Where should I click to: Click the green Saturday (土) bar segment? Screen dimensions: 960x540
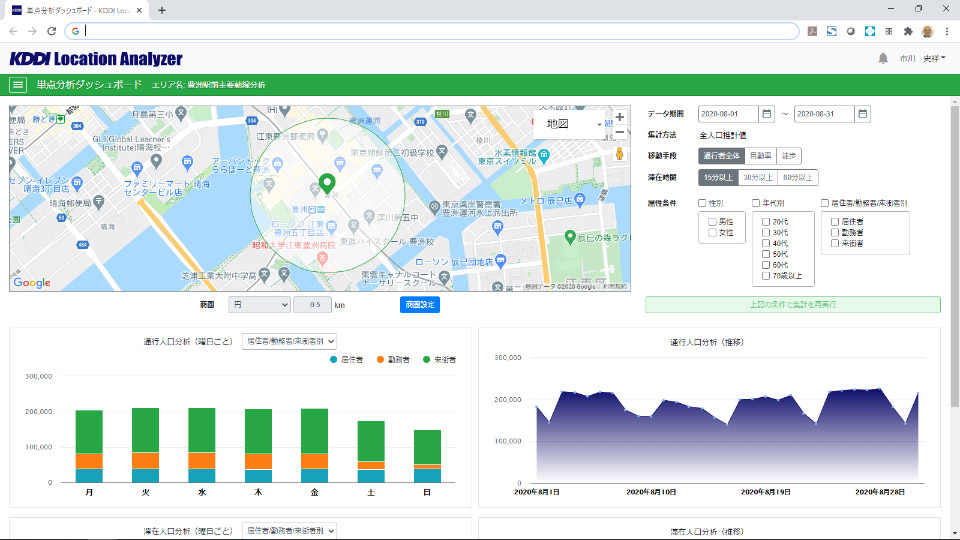[371, 441]
